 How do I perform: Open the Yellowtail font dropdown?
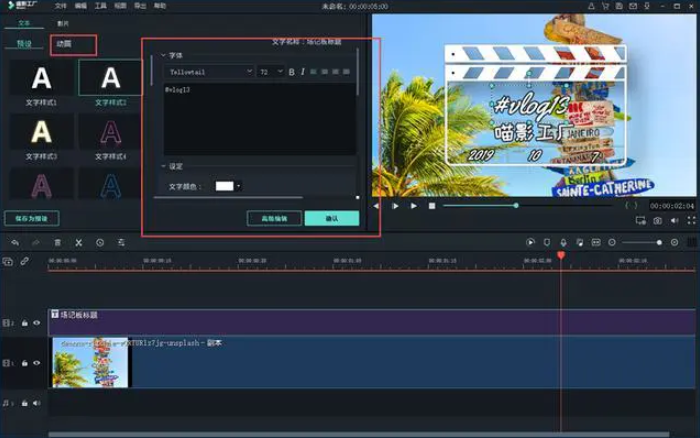(x=249, y=72)
